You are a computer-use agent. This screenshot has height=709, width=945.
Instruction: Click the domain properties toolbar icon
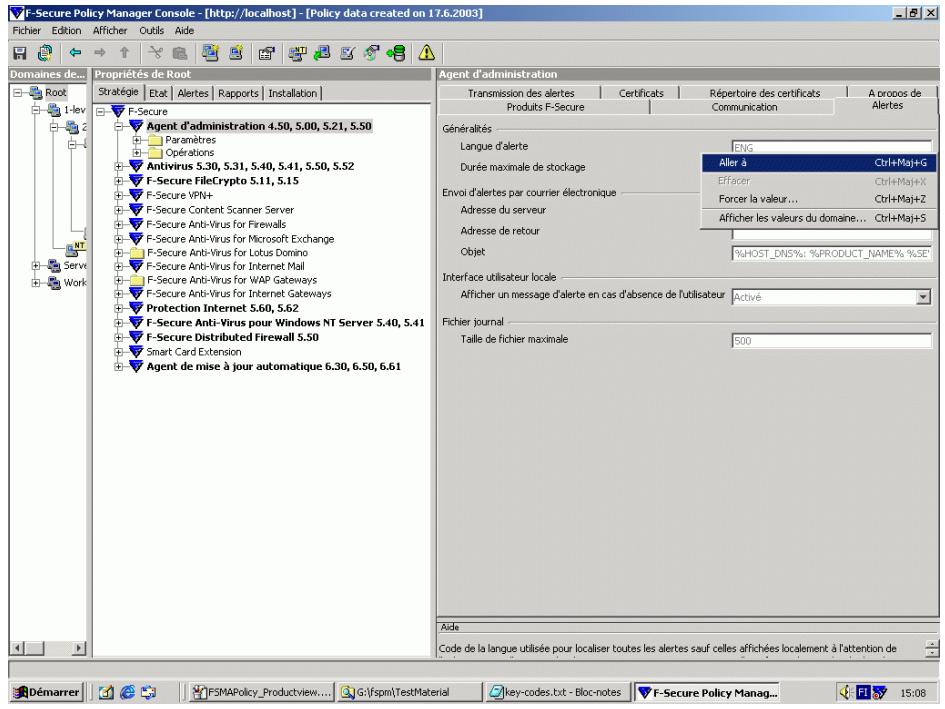(266, 53)
